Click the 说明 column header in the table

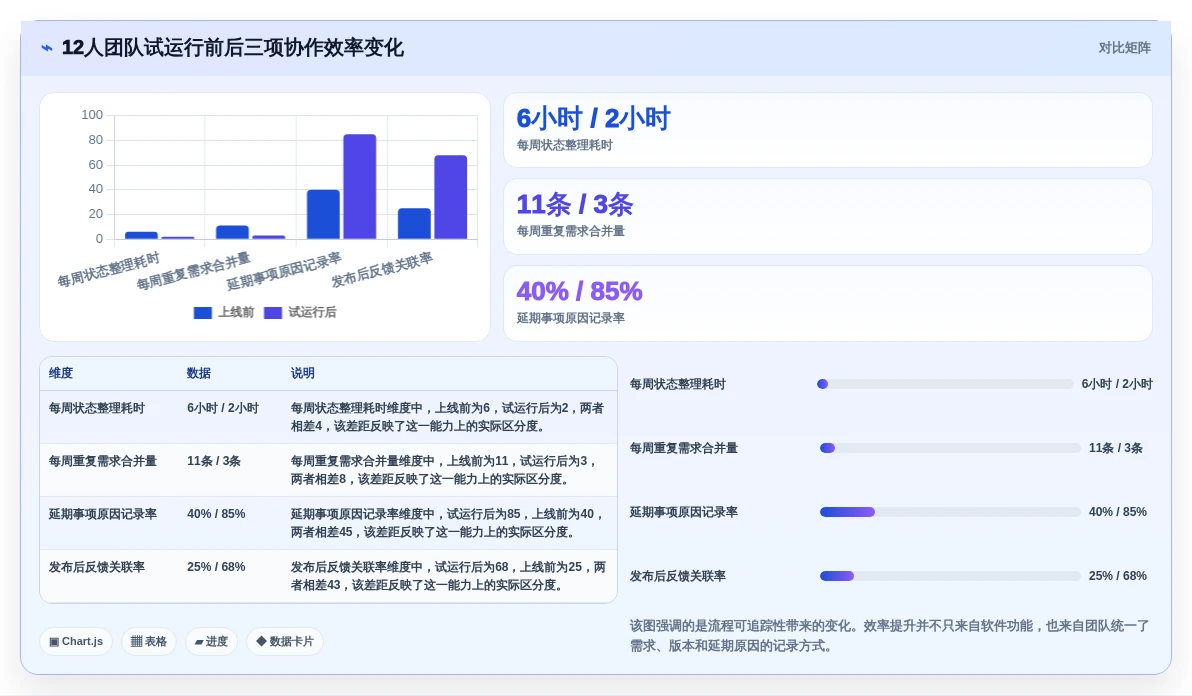(302, 373)
